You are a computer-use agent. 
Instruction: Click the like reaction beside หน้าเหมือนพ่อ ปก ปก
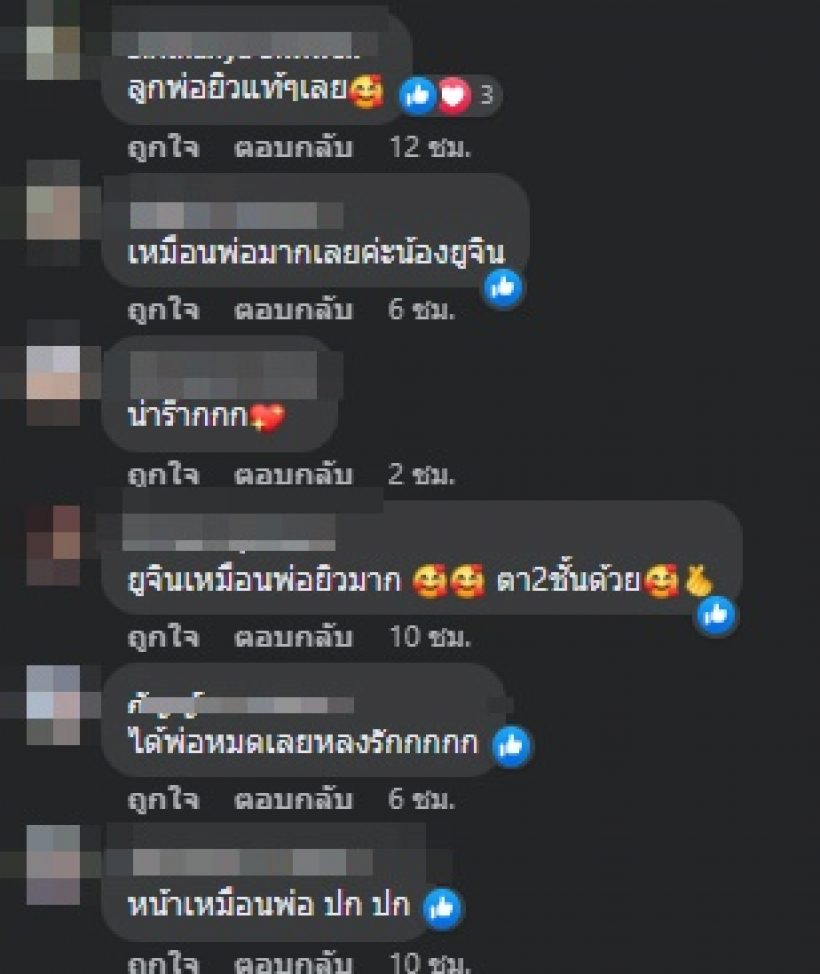pyautogui.click(x=442, y=908)
